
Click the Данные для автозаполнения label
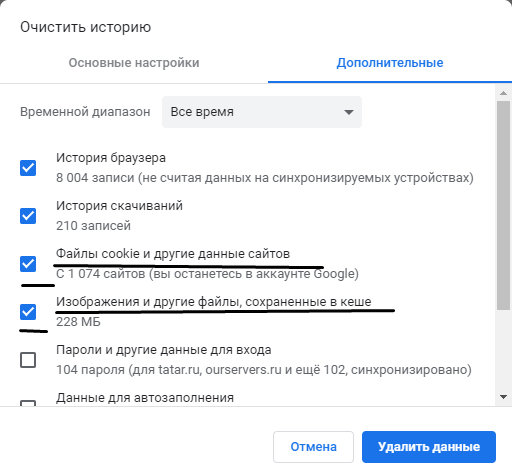pyautogui.click(x=145, y=398)
